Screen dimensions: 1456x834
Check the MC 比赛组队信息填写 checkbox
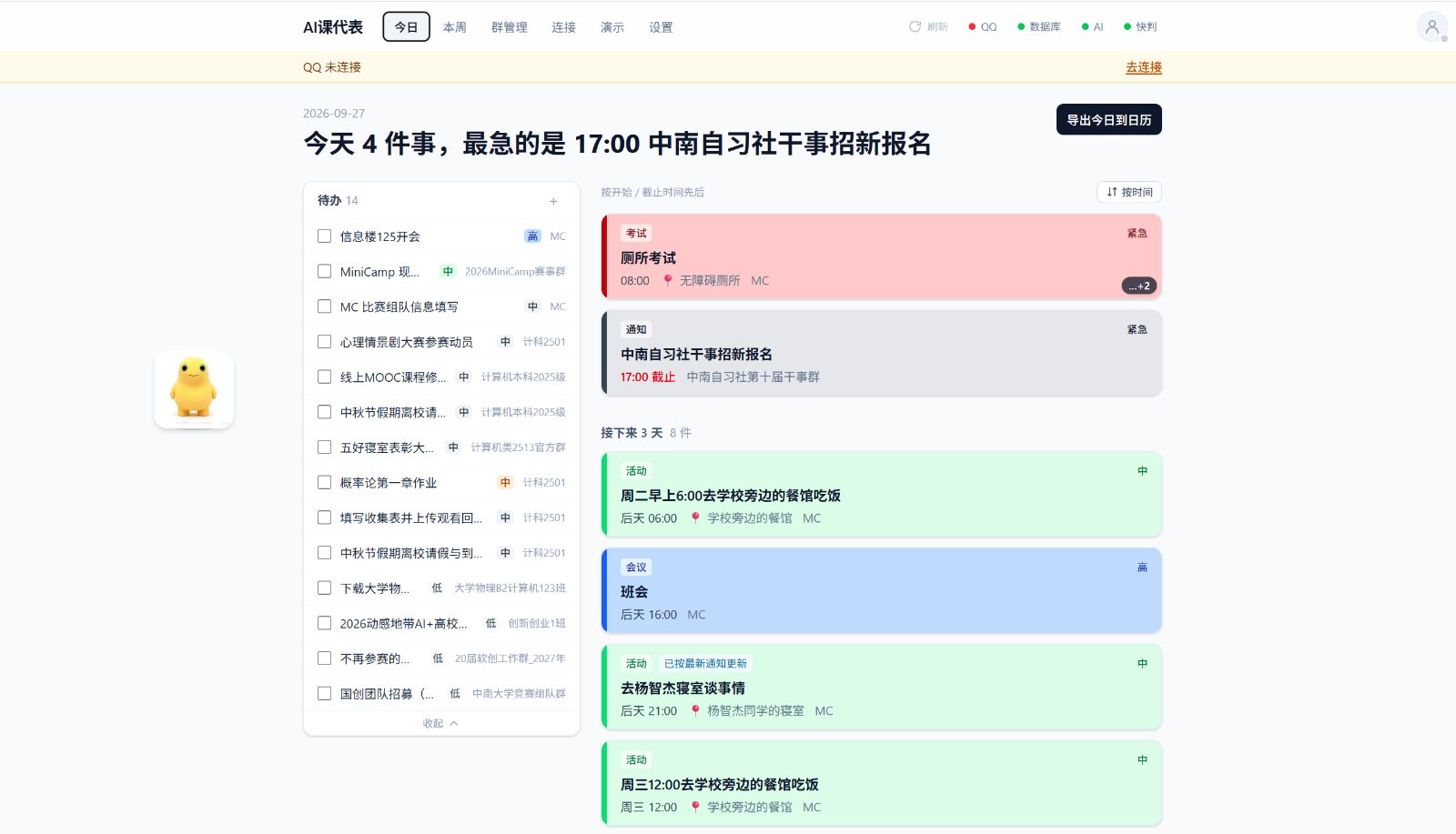tap(324, 306)
